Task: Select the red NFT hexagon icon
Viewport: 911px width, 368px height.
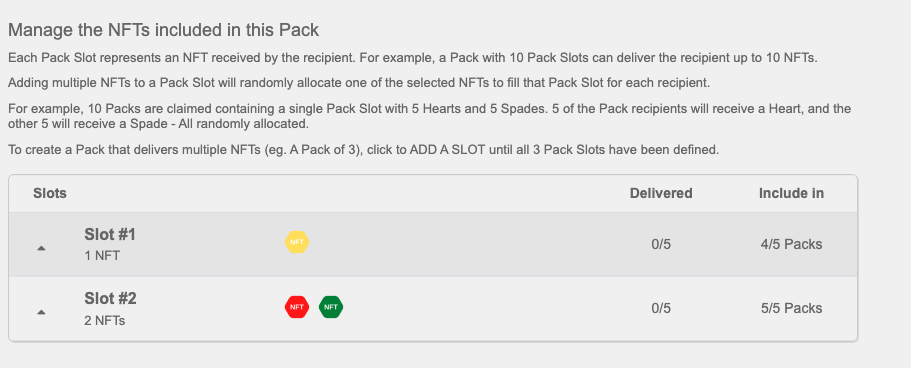Action: click(296, 307)
